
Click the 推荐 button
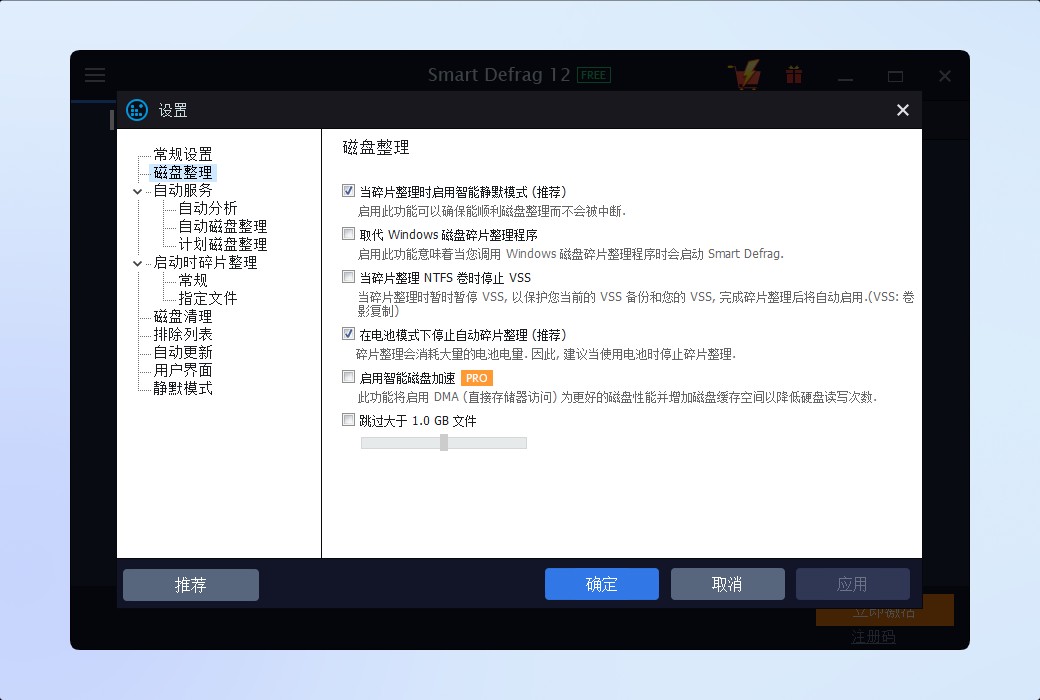(191, 585)
